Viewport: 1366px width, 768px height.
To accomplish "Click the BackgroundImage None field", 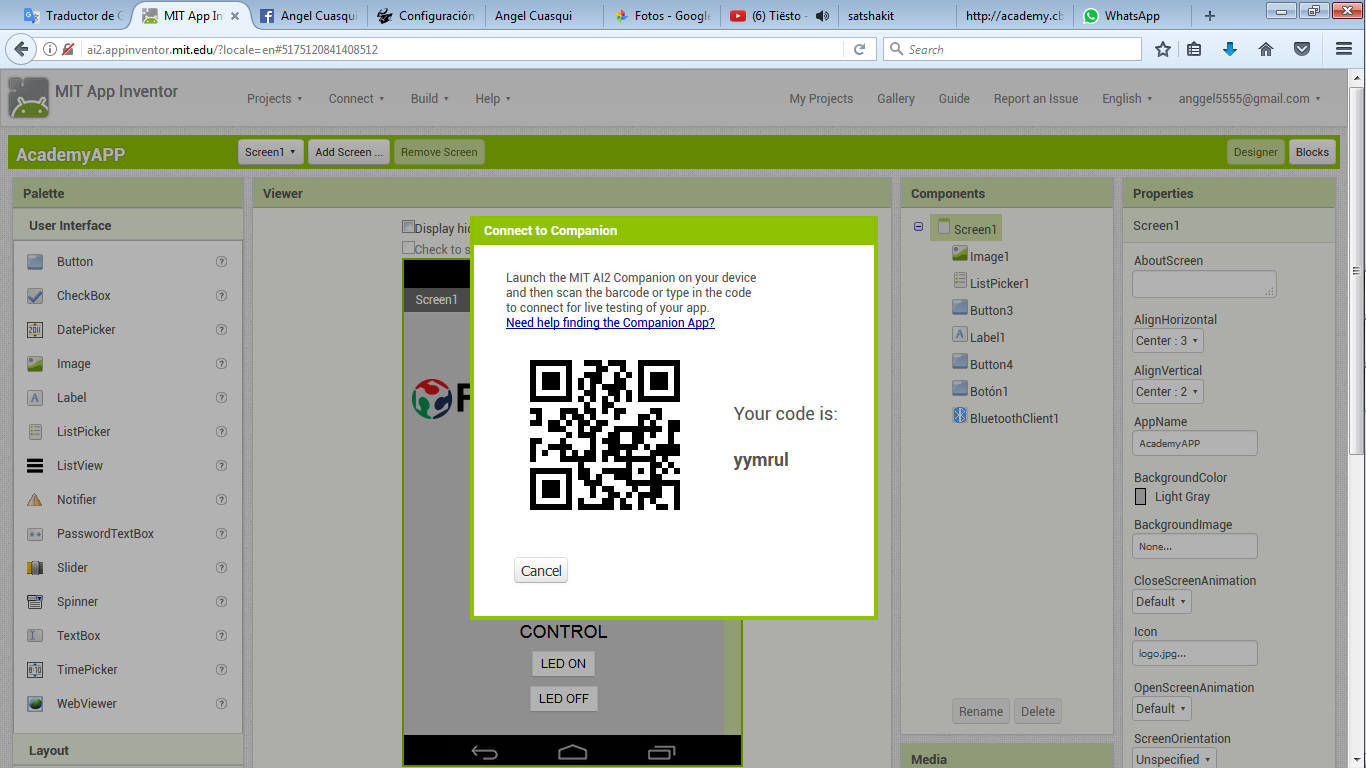I will click(x=1195, y=546).
